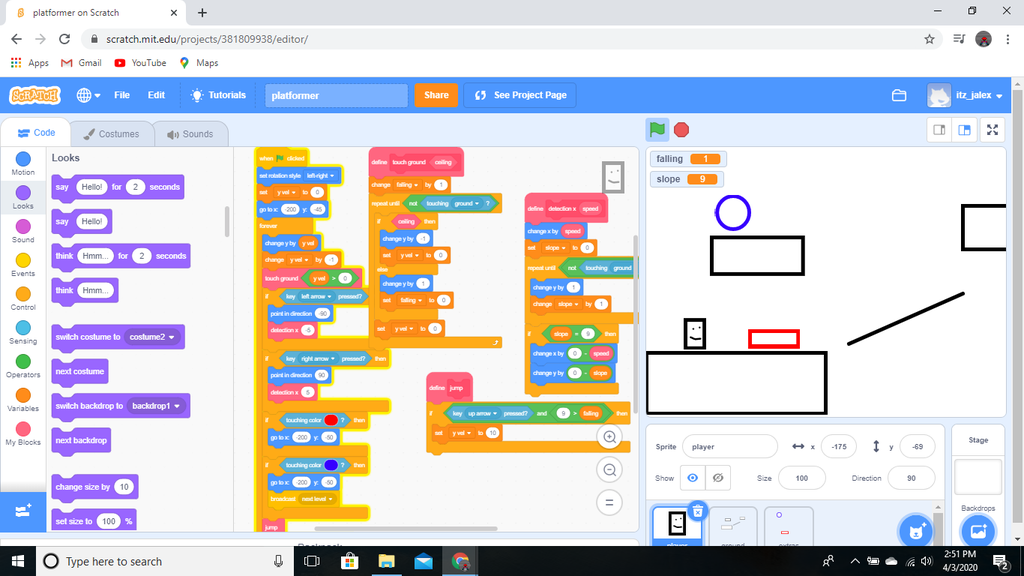Switch to small stage layout
Viewport: 1024px width, 576px height.
pyautogui.click(x=939, y=130)
